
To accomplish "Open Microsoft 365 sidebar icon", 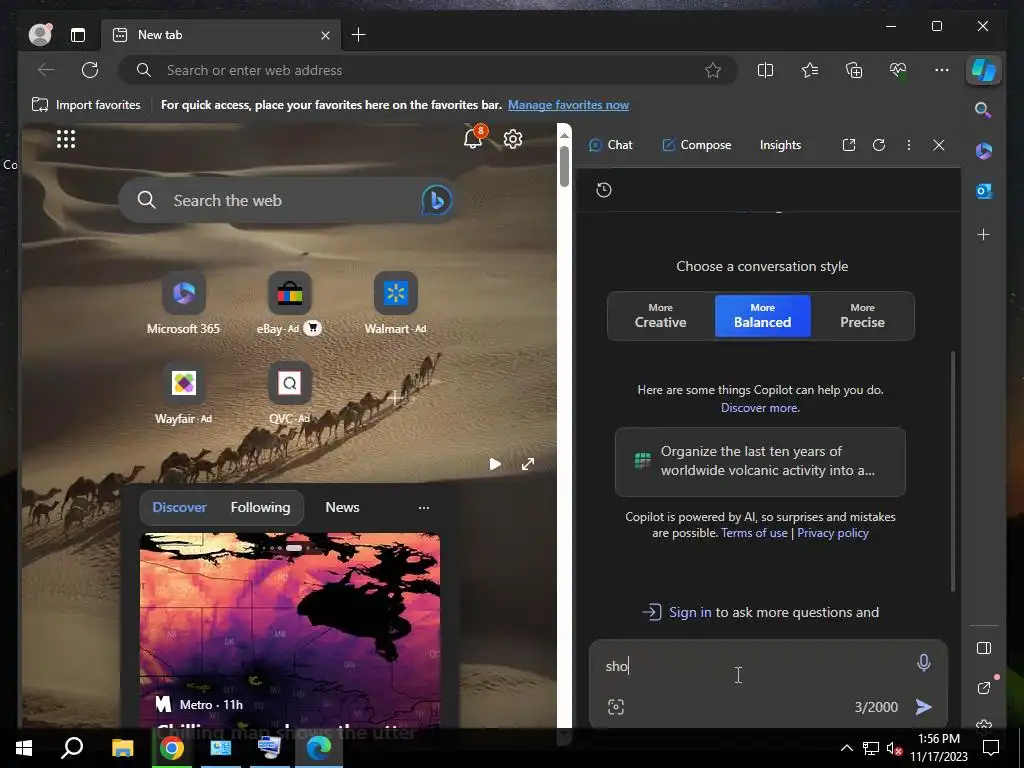I will (x=984, y=151).
